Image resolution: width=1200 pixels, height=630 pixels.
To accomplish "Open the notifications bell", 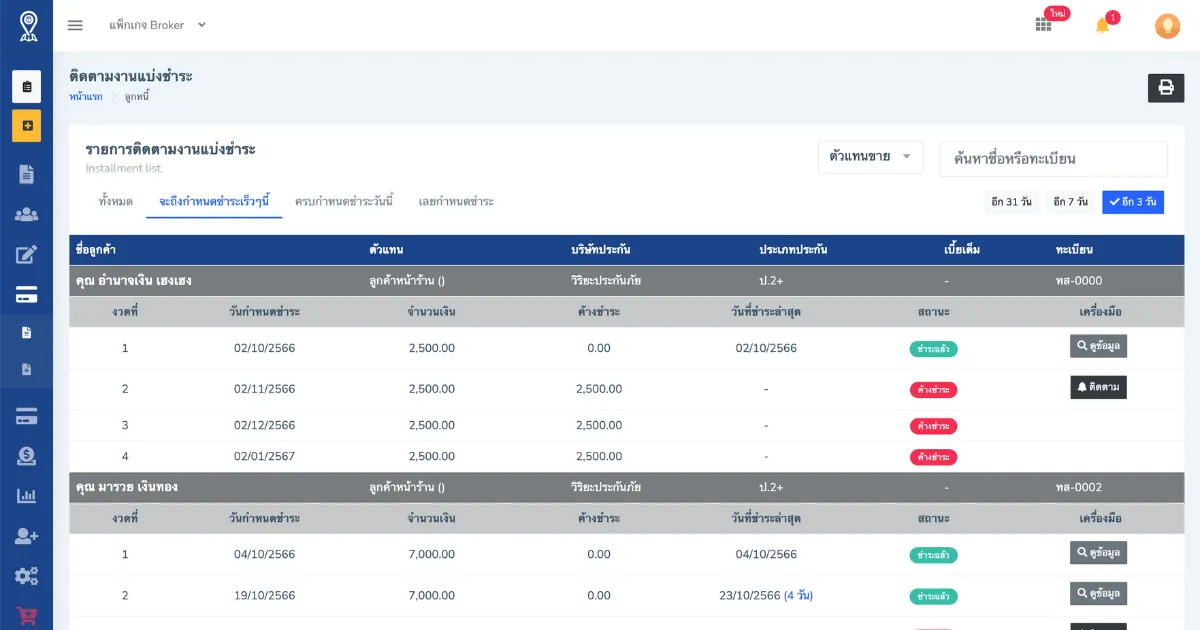I will coord(1102,25).
